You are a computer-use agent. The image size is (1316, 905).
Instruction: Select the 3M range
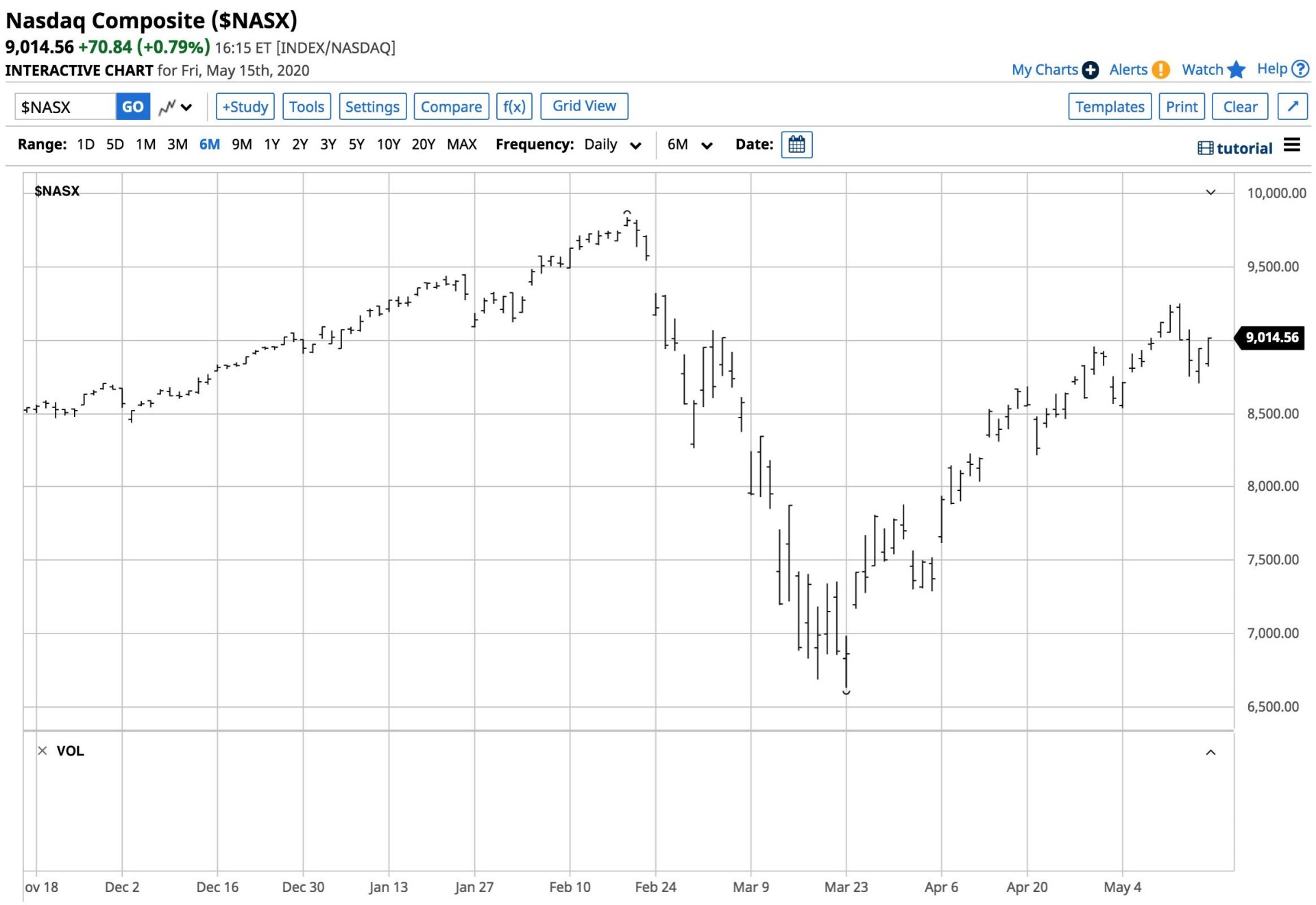pyautogui.click(x=178, y=145)
